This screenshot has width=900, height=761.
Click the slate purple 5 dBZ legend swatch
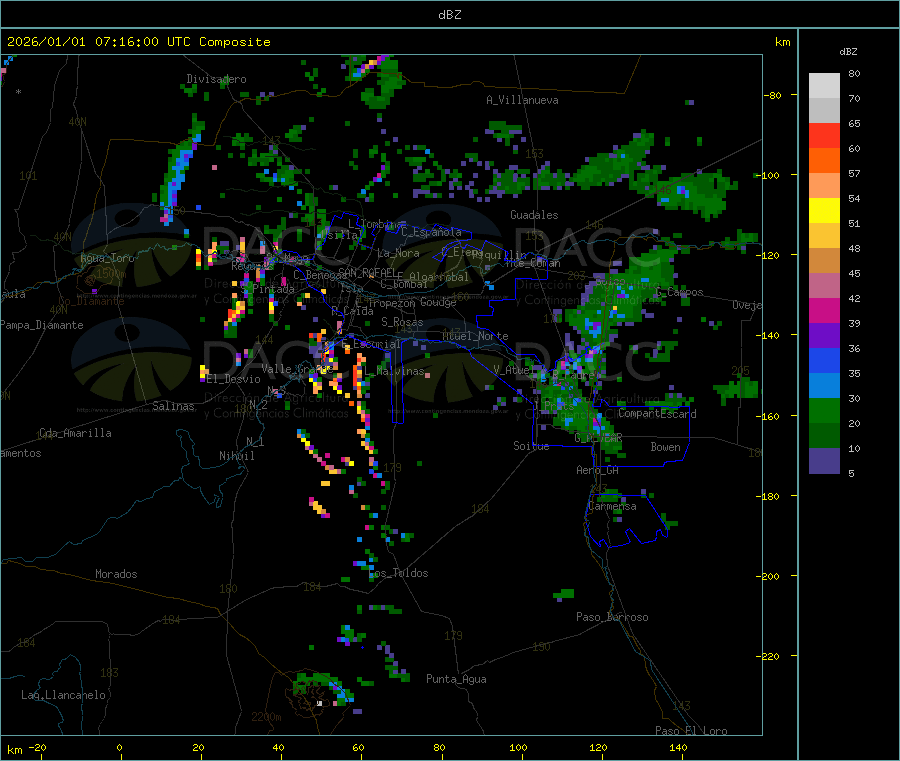point(824,461)
